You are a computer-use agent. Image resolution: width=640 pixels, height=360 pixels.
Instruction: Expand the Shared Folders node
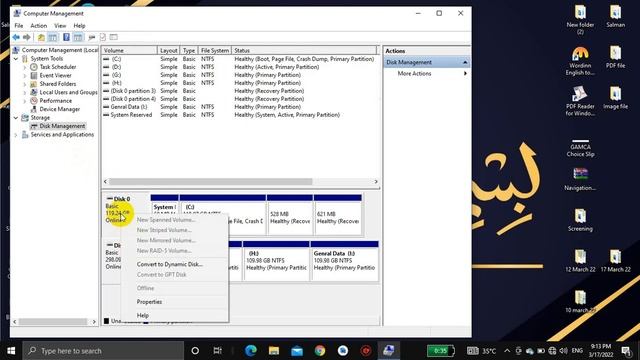(25, 84)
